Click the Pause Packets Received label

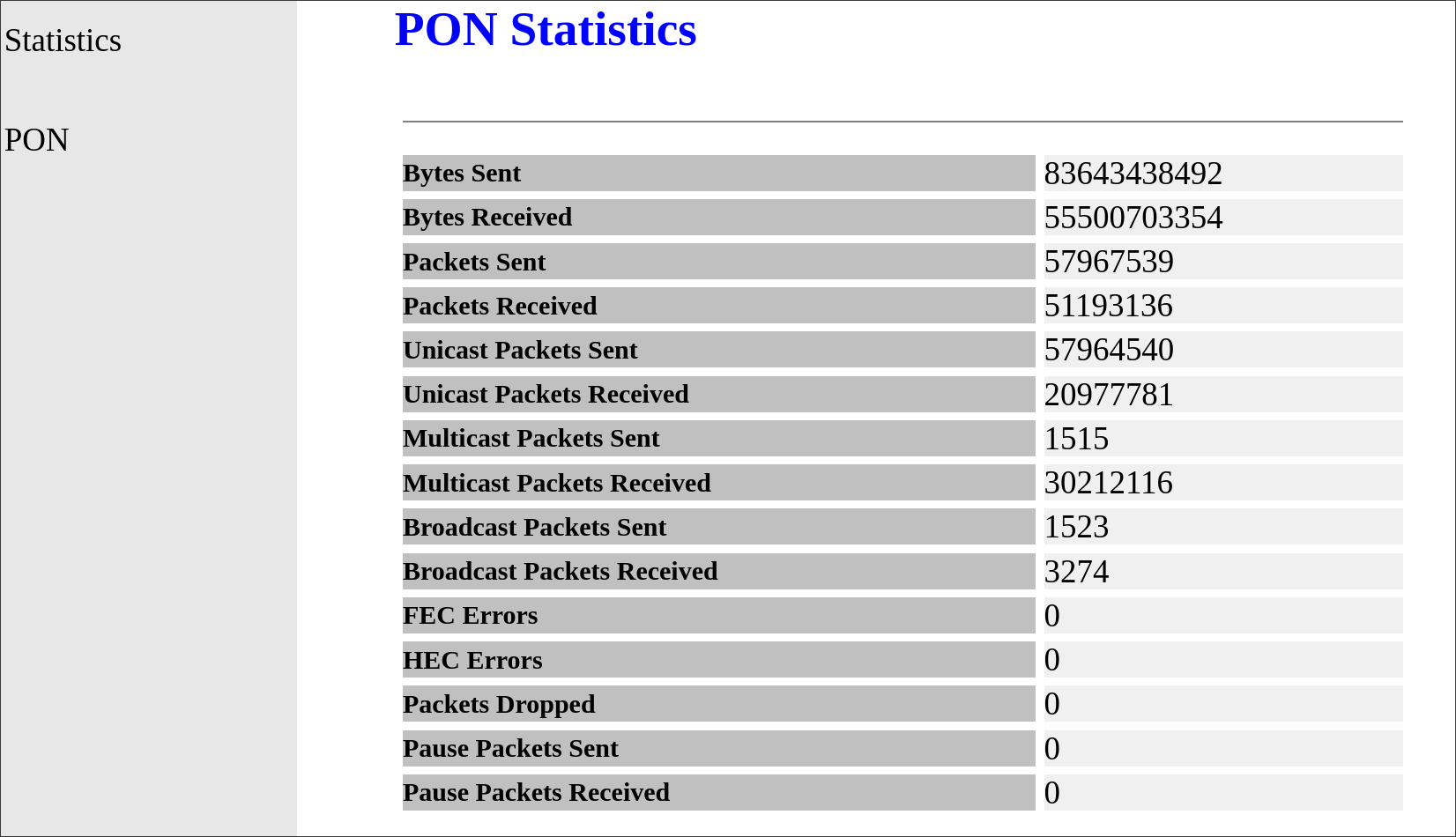tap(536, 792)
